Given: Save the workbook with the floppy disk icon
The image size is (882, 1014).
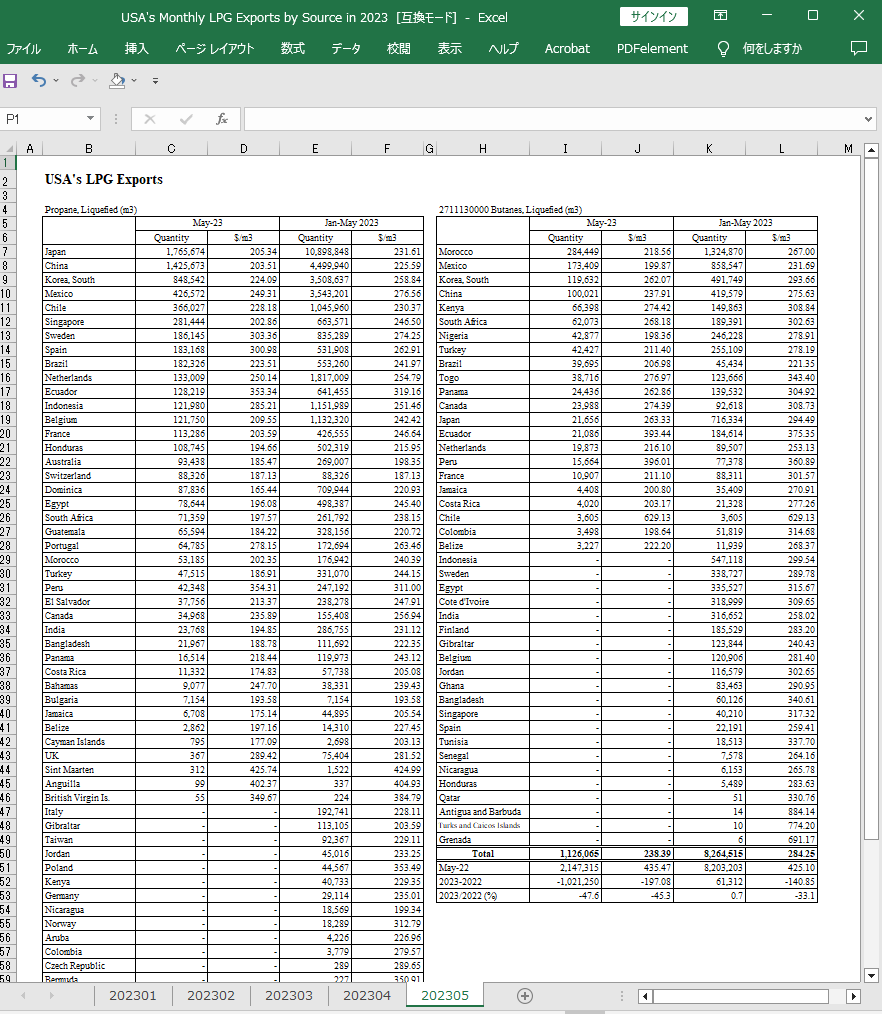Looking at the screenshot, I should pyautogui.click(x=10, y=81).
